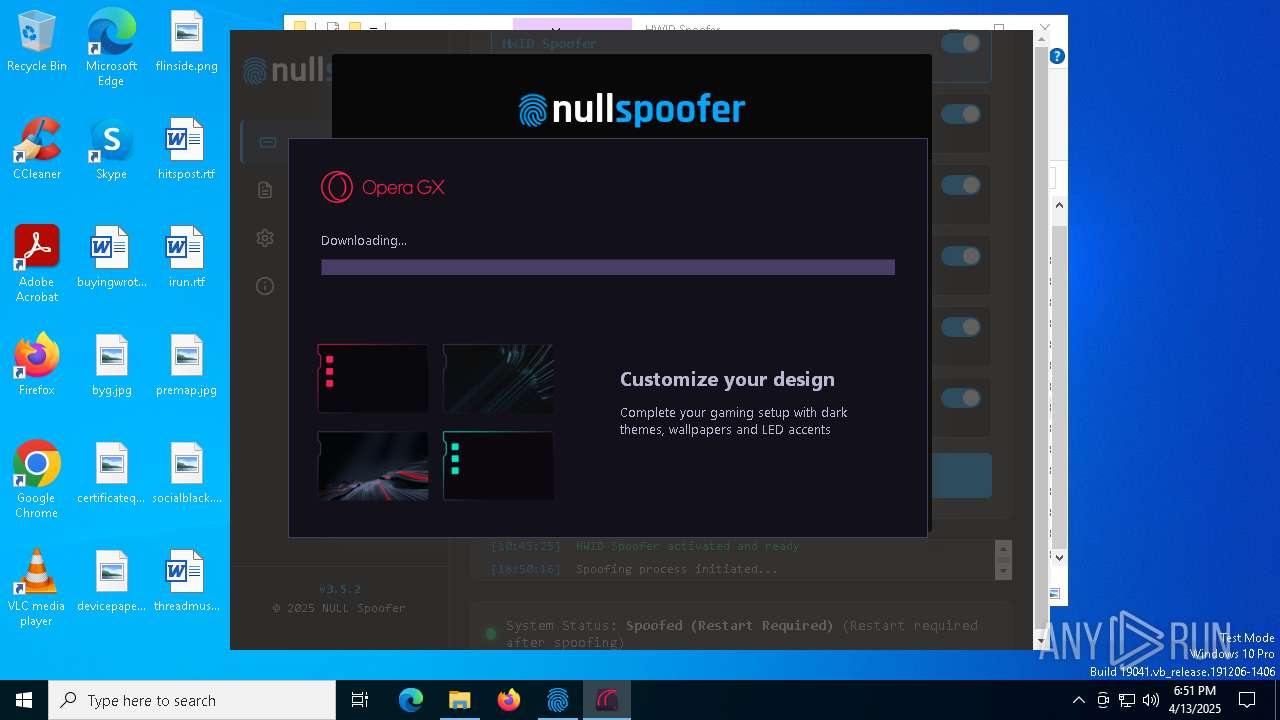This screenshot has height=720, width=1280.
Task: Switch to null spoofer in the taskbar
Action: (558, 700)
